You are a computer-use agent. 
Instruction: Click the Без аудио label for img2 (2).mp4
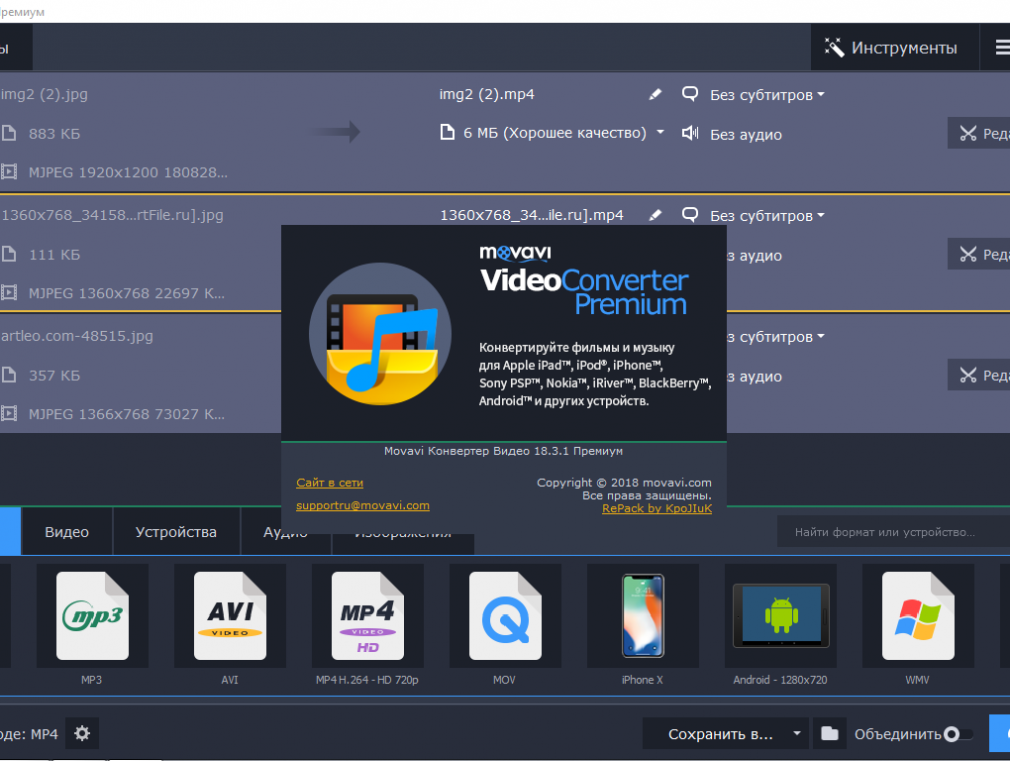point(746,135)
